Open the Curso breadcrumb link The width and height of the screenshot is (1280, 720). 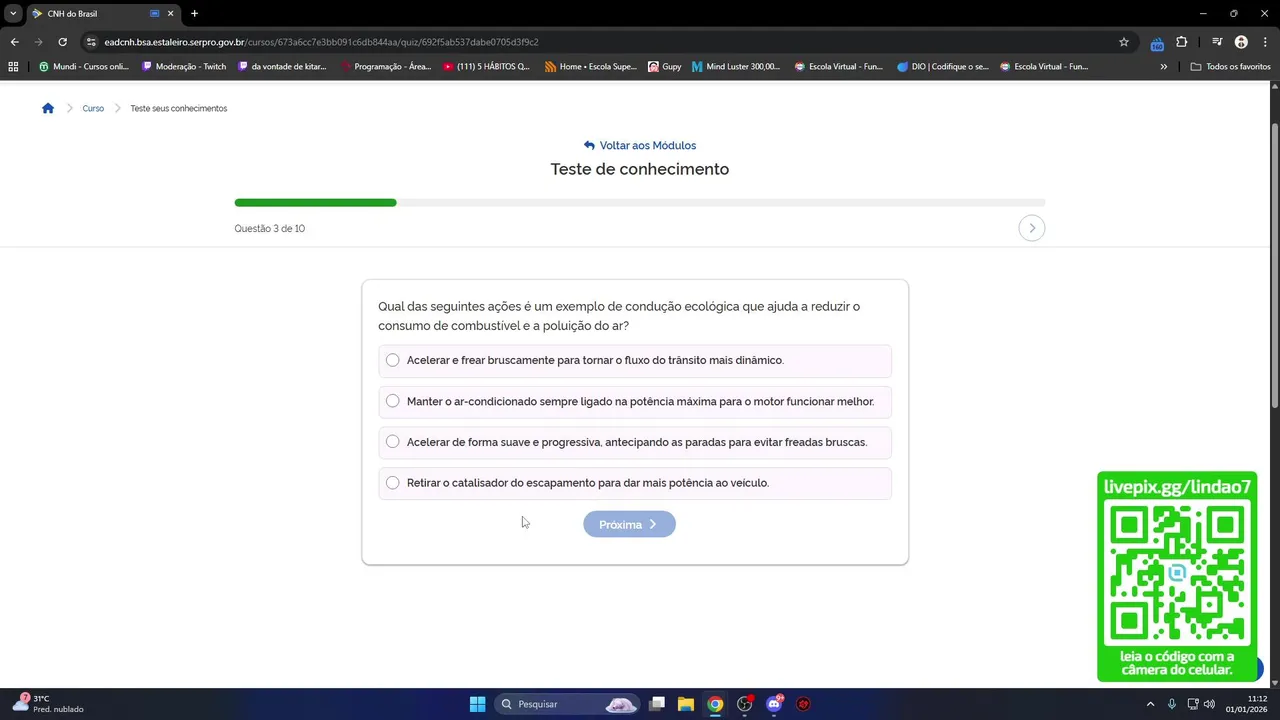click(93, 108)
